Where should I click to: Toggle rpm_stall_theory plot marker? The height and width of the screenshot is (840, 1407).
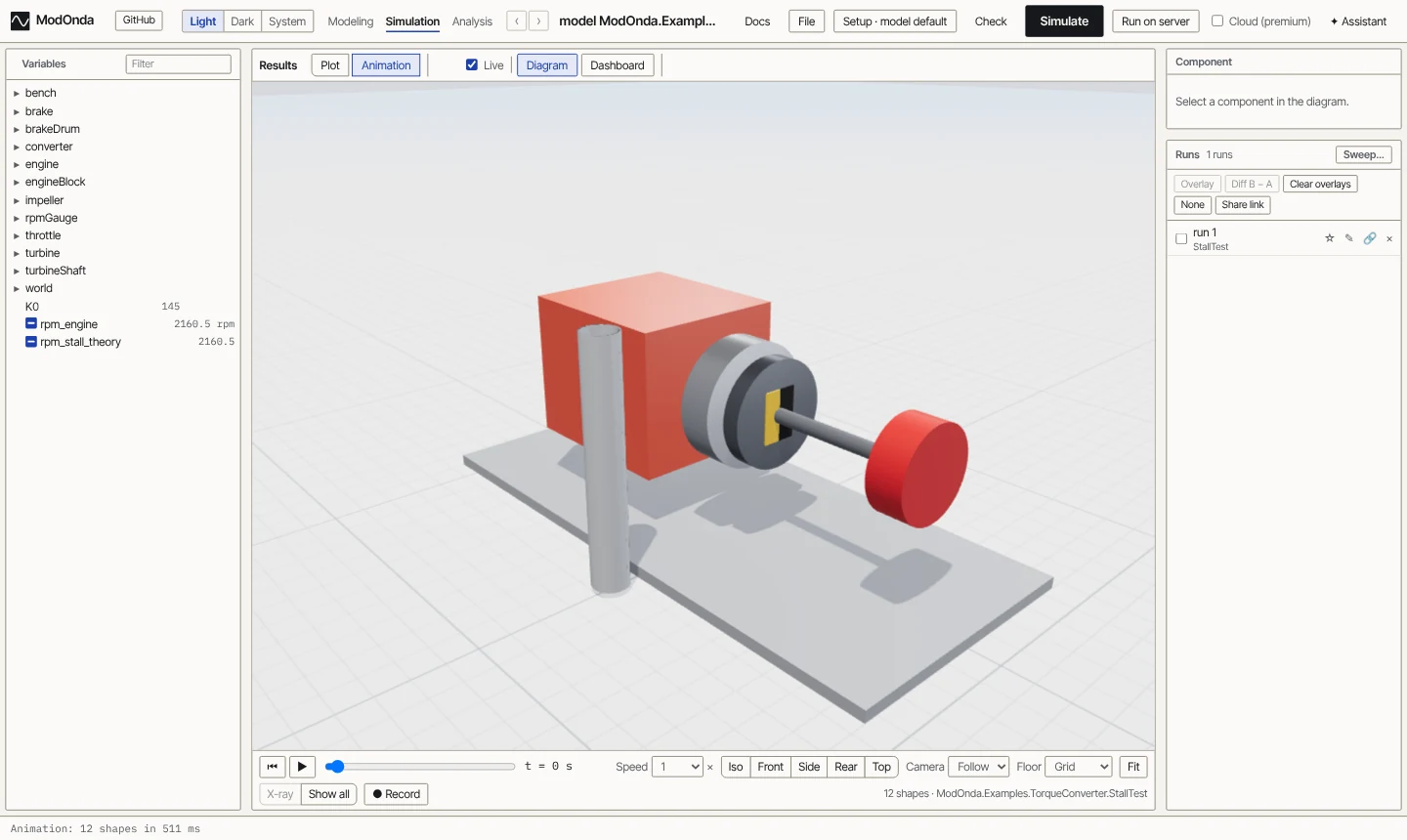[31, 342]
